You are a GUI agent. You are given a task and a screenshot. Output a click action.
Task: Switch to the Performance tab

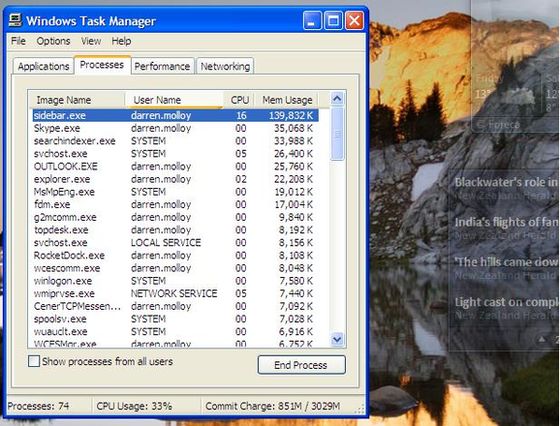tap(162, 66)
